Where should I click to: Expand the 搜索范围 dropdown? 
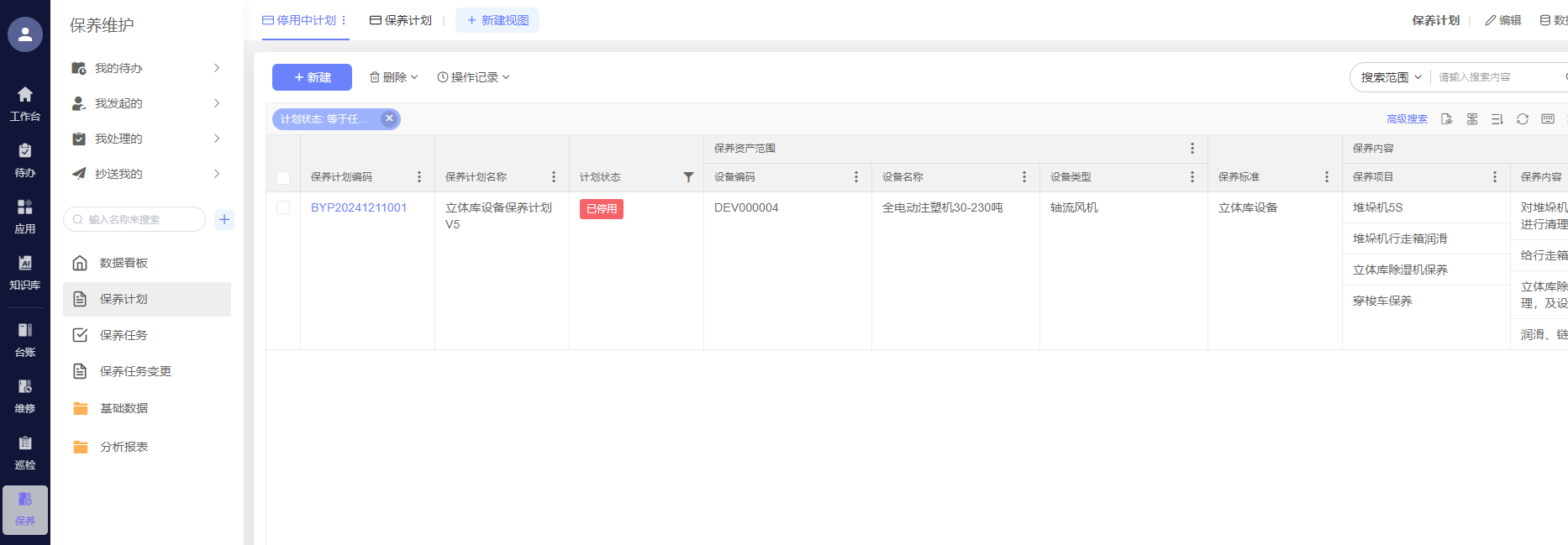pyautogui.click(x=1391, y=77)
